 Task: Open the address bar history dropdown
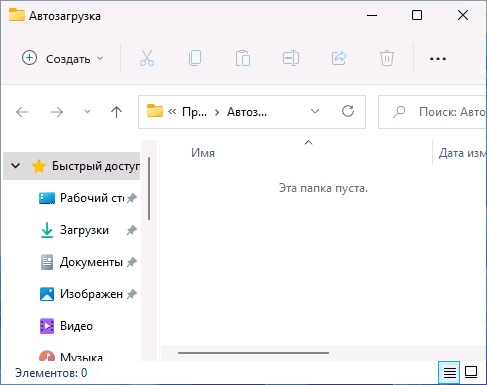tap(315, 111)
